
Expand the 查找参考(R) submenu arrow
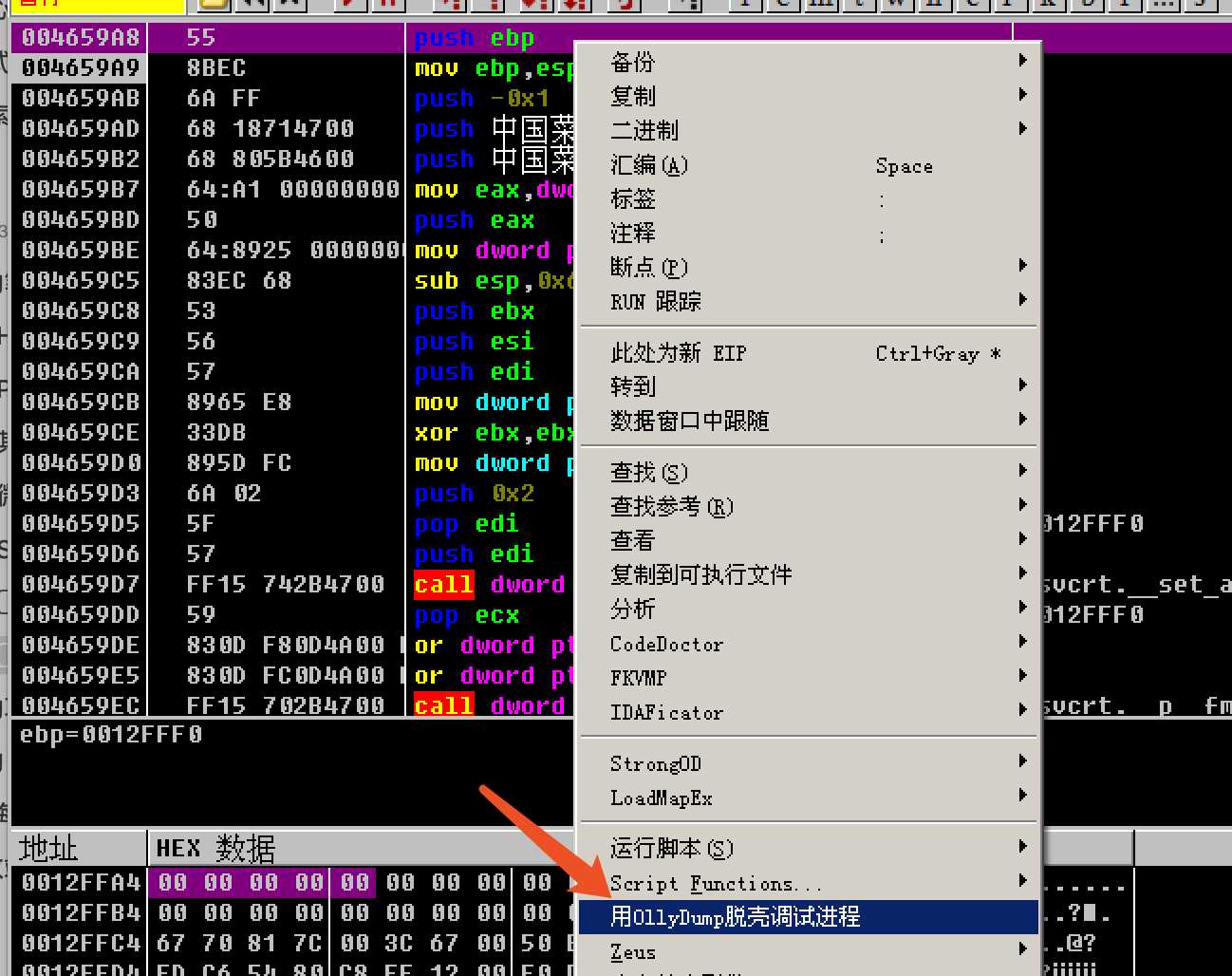tap(1022, 505)
